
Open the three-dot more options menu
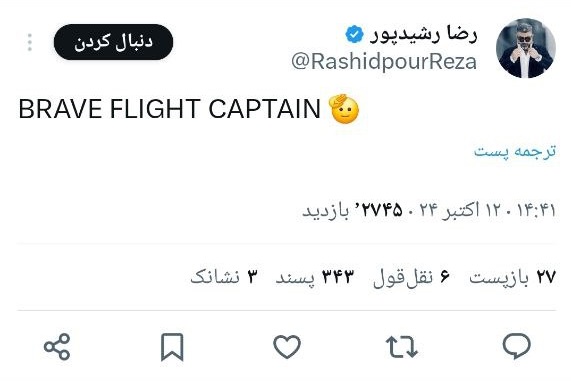pos(30,42)
